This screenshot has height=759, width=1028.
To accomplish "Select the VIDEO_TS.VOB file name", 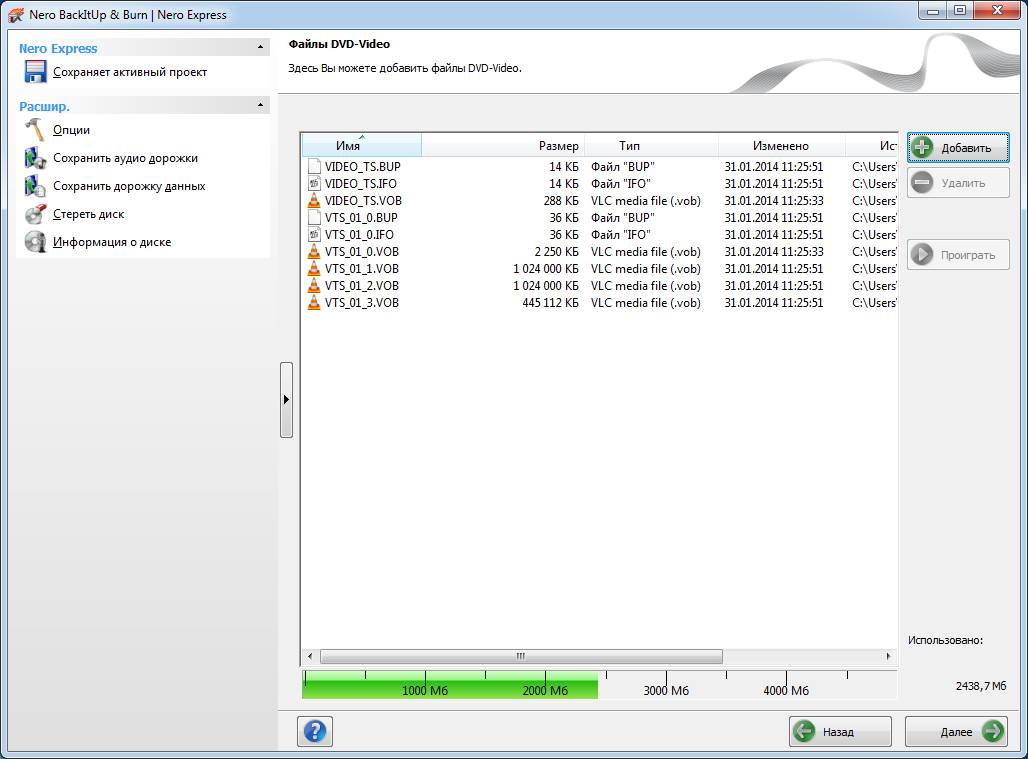I will pyautogui.click(x=363, y=201).
